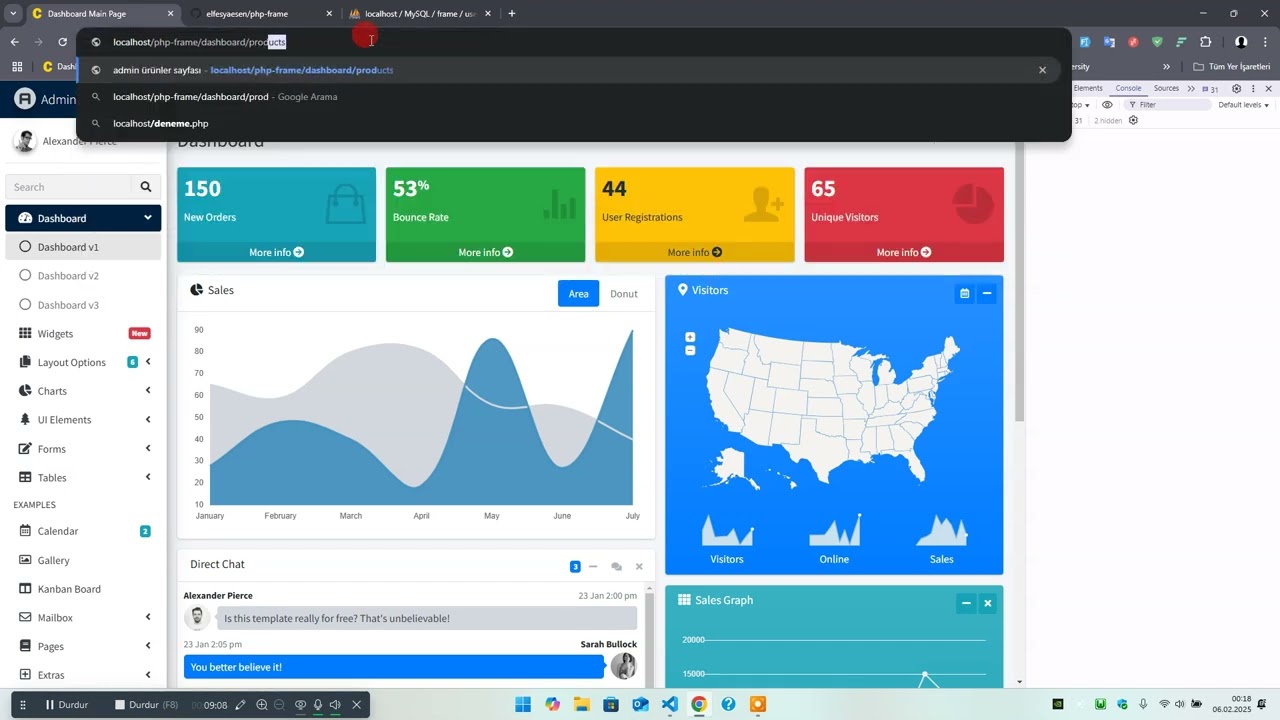The image size is (1280, 720).
Task: Click the Chrome reload button
Action: click(63, 42)
